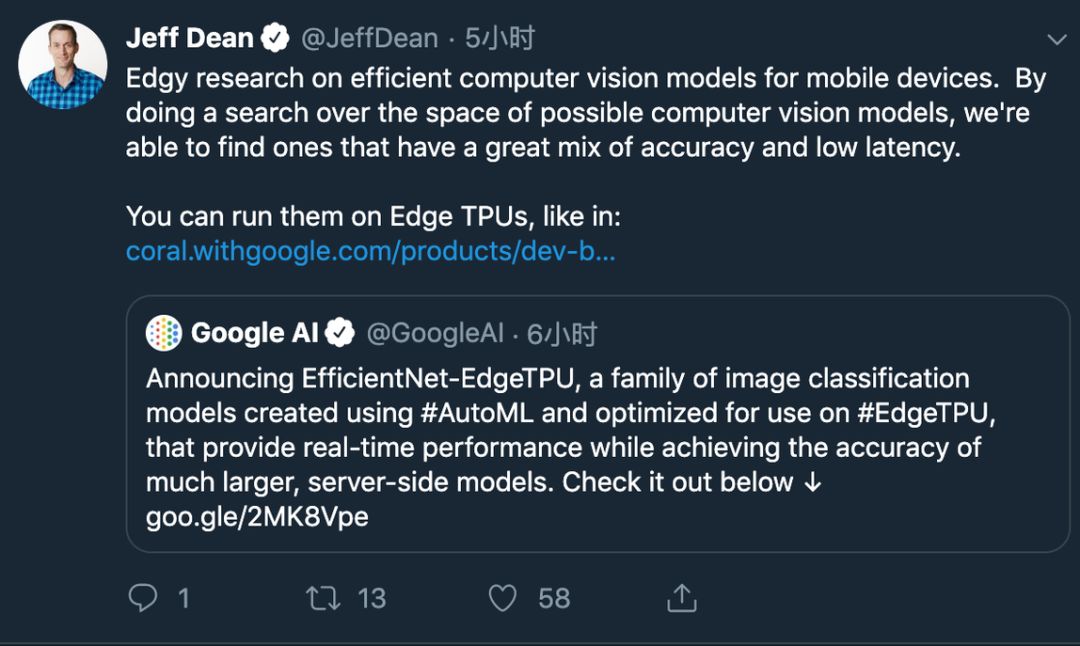This screenshot has height=646, width=1080.
Task: Like the tweet with the heart icon
Action: [502, 598]
